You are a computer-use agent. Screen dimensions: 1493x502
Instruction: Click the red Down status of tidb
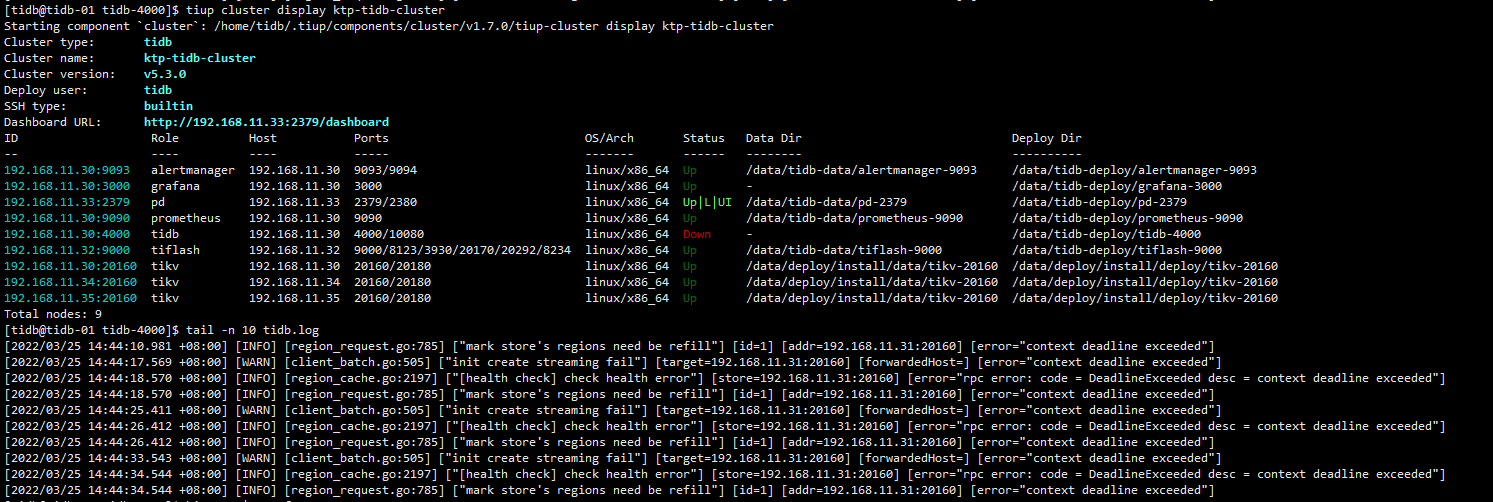coord(697,234)
